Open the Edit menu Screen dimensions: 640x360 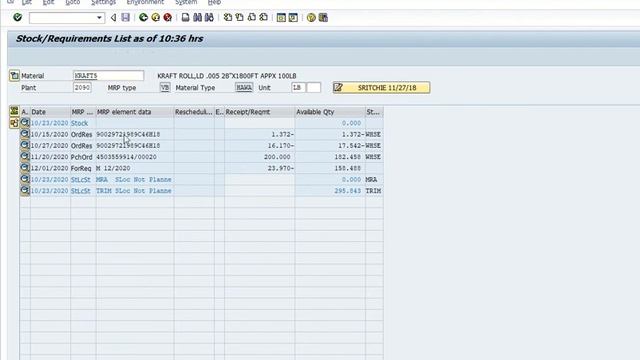click(x=48, y=2)
